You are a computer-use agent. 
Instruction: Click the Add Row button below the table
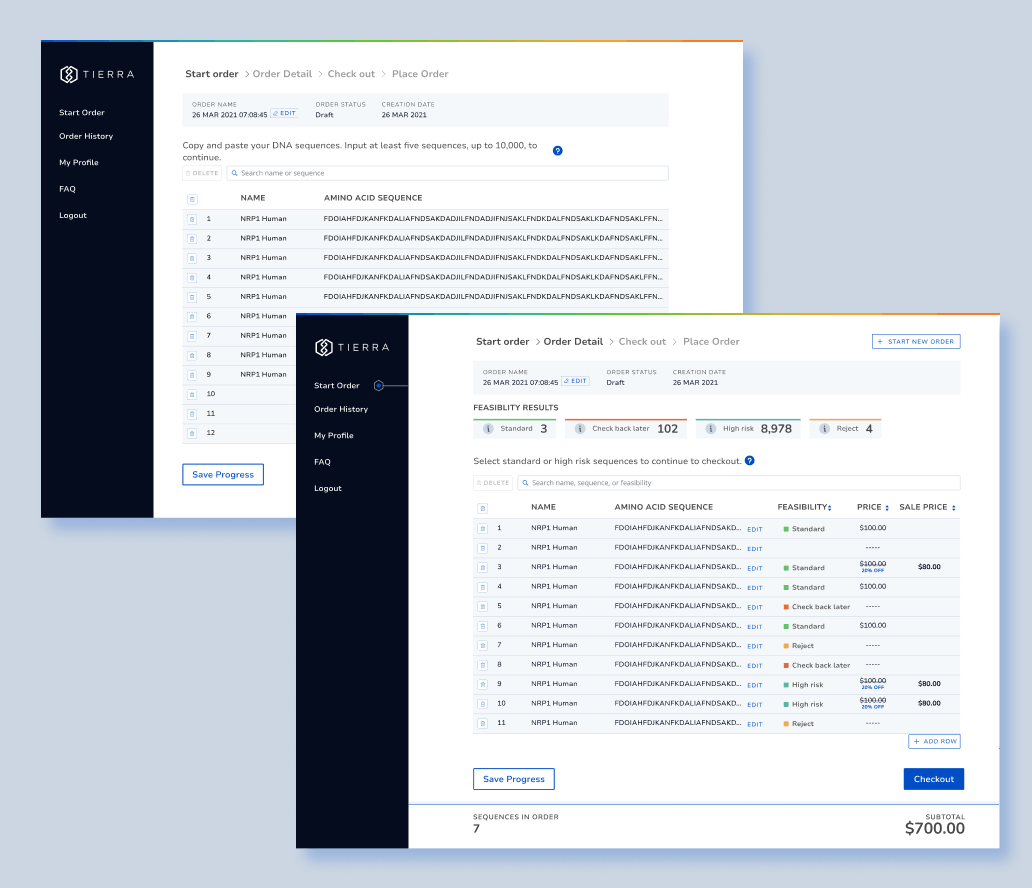(x=935, y=741)
